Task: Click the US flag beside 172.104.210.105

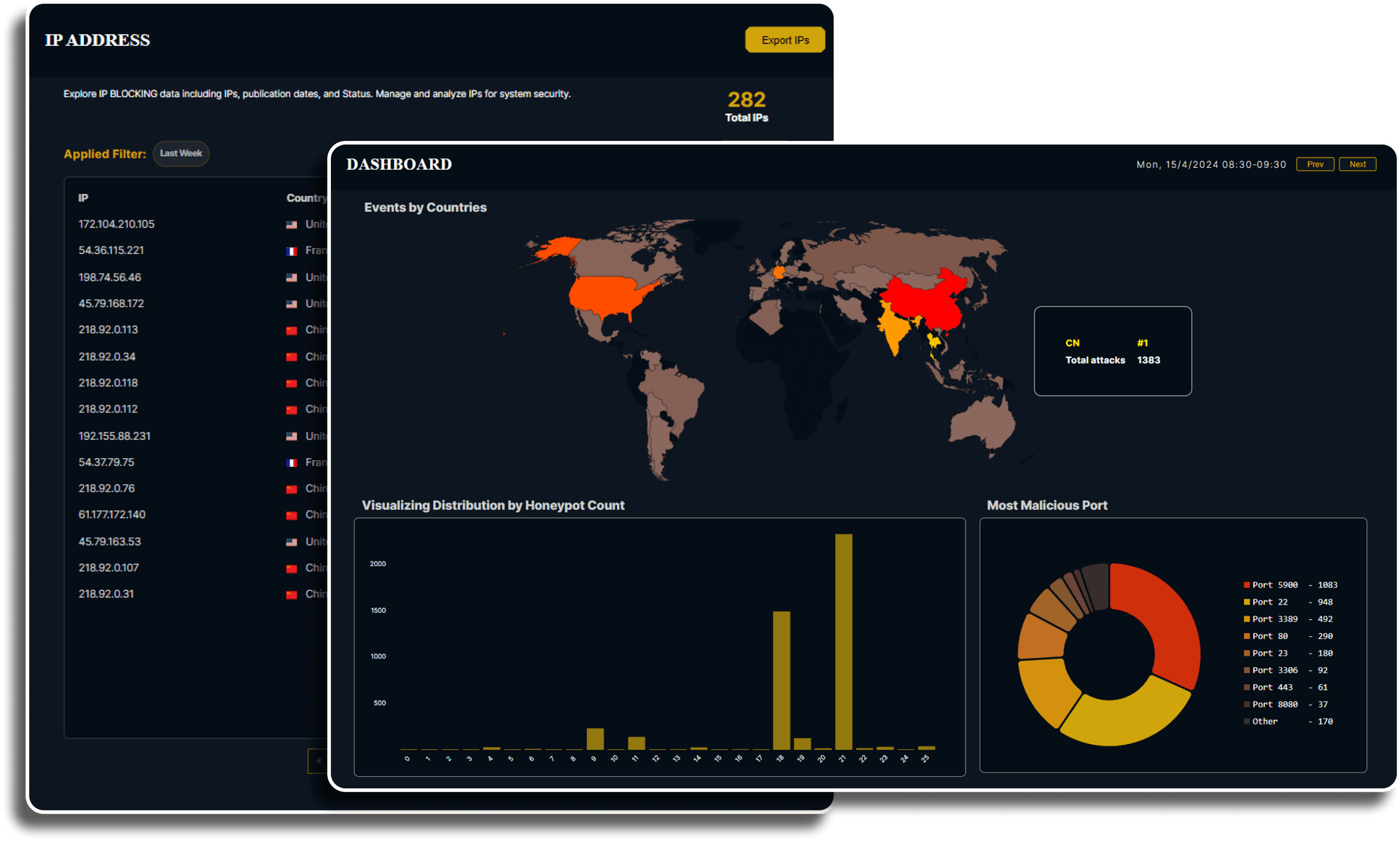Action: click(292, 225)
